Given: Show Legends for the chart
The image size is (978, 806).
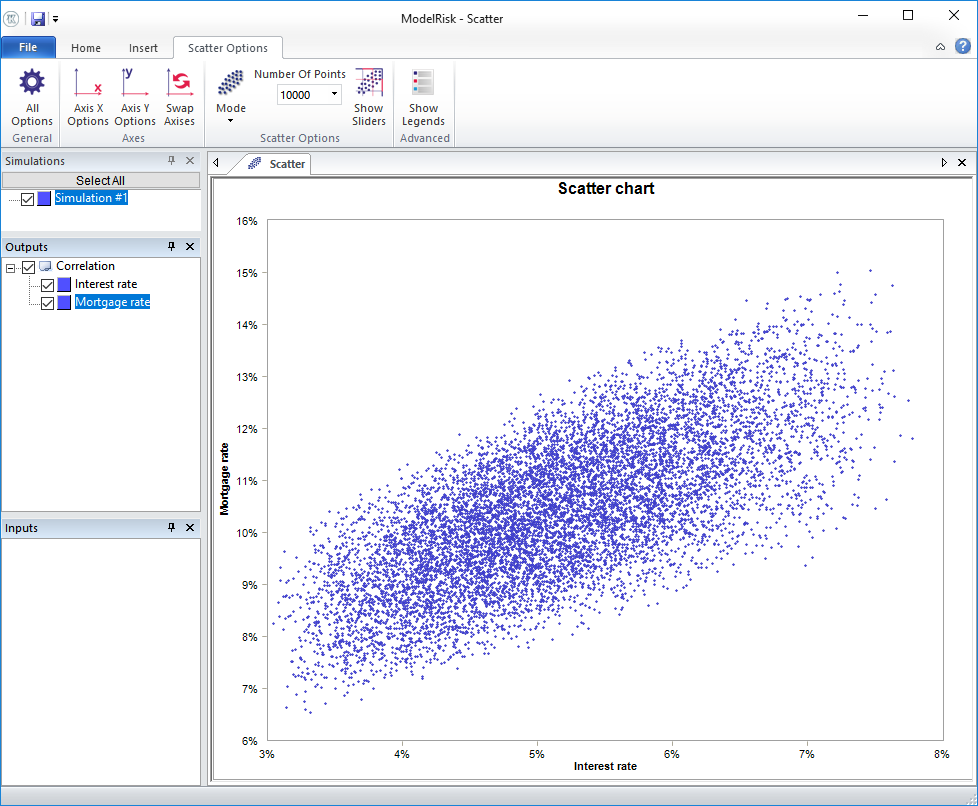Looking at the screenshot, I should (x=423, y=97).
